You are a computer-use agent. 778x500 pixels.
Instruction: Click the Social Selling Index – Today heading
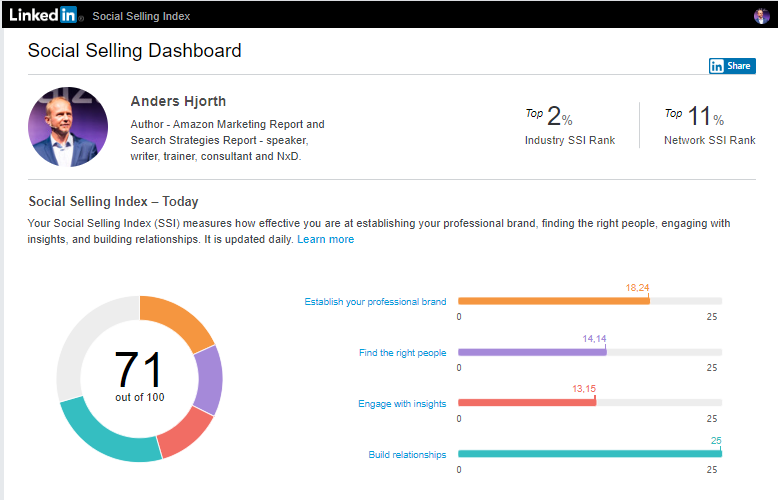113,201
